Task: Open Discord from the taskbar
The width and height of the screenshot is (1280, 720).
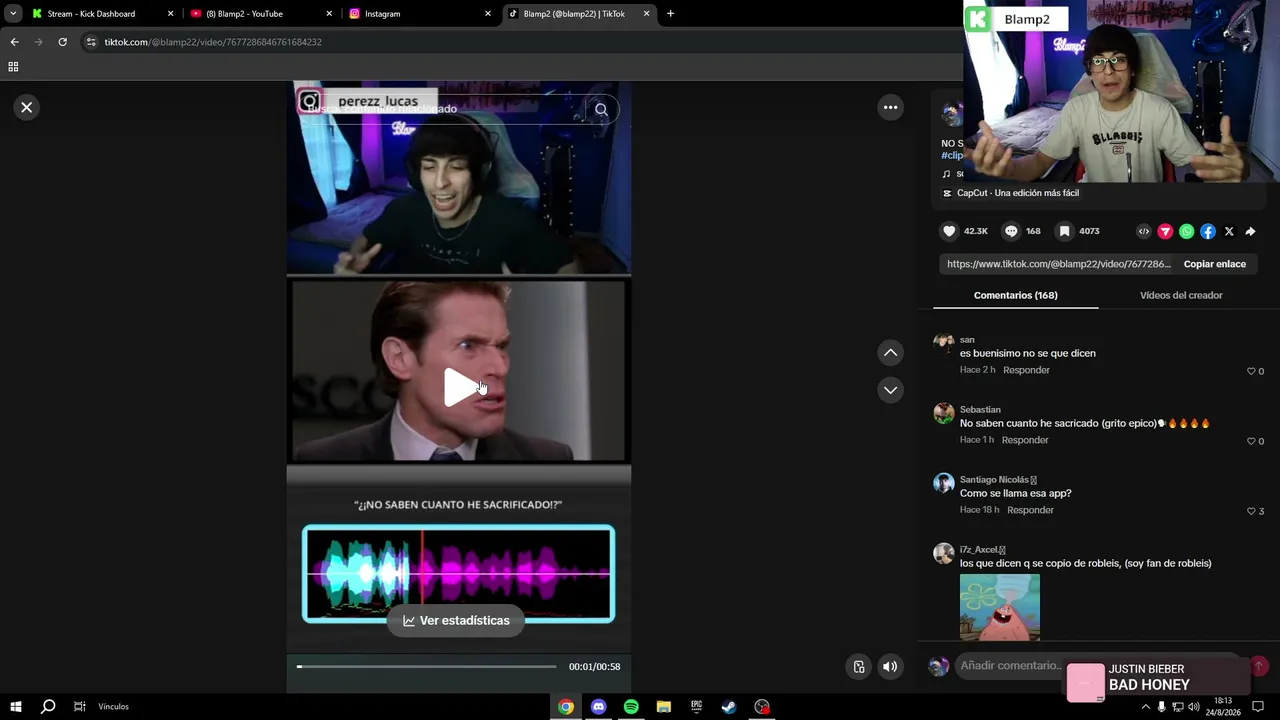Action: [x=598, y=707]
